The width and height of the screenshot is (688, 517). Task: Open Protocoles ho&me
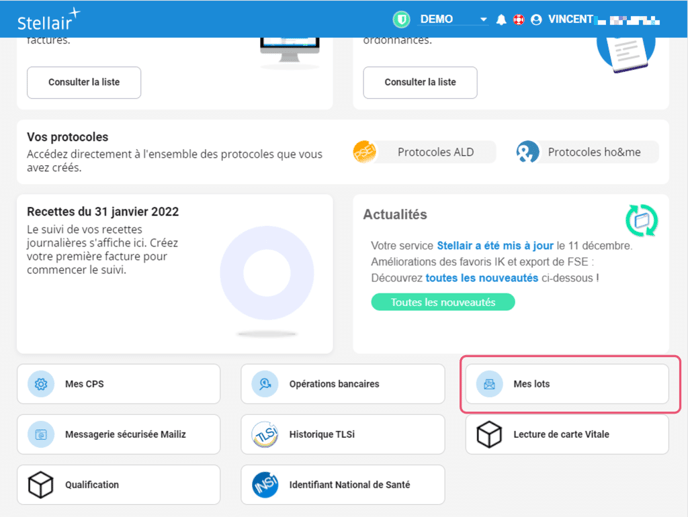click(x=587, y=152)
